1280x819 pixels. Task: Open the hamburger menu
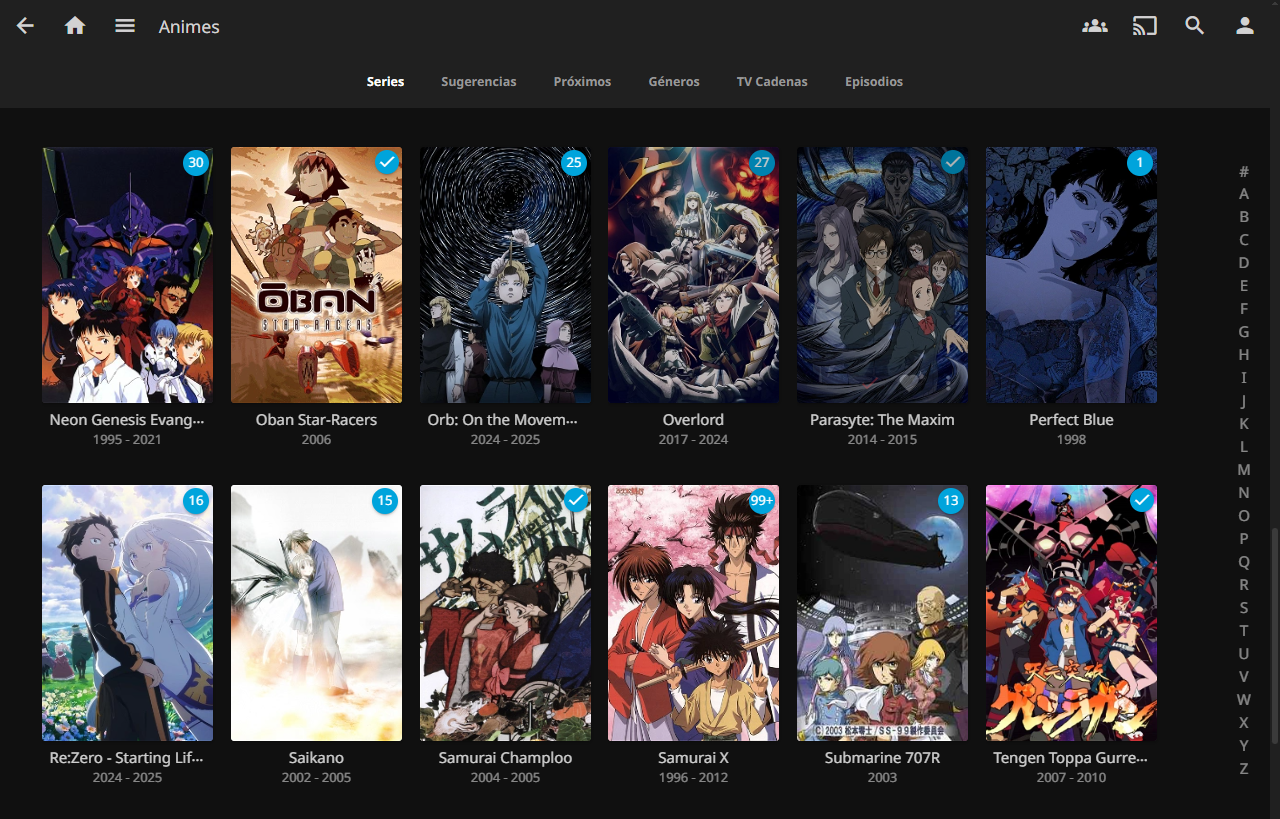(125, 26)
